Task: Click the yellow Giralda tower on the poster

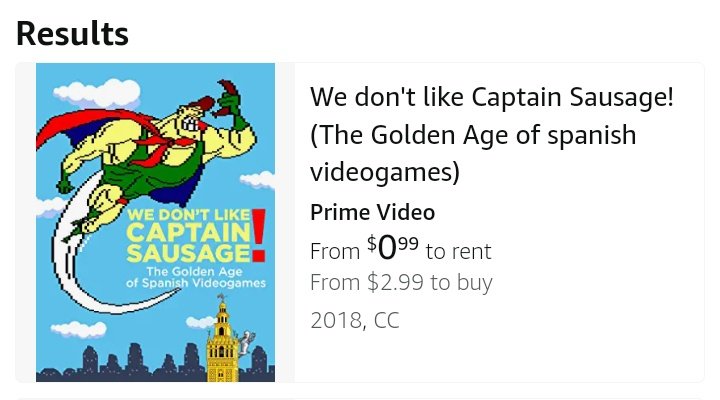Action: [x=223, y=340]
